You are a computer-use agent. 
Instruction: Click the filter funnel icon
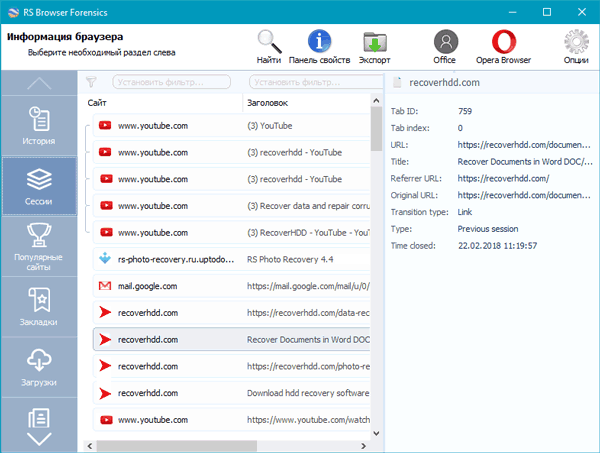tap(91, 81)
